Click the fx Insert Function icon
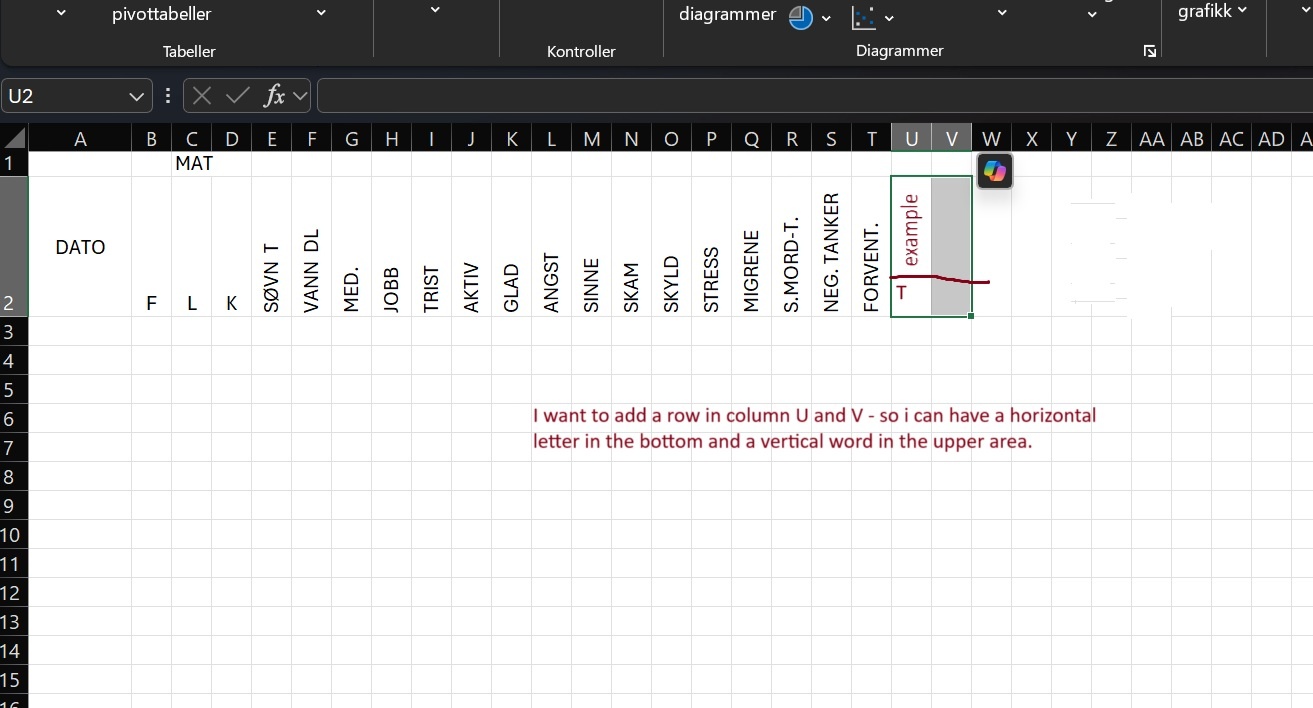Image resolution: width=1313 pixels, height=708 pixels. (274, 95)
